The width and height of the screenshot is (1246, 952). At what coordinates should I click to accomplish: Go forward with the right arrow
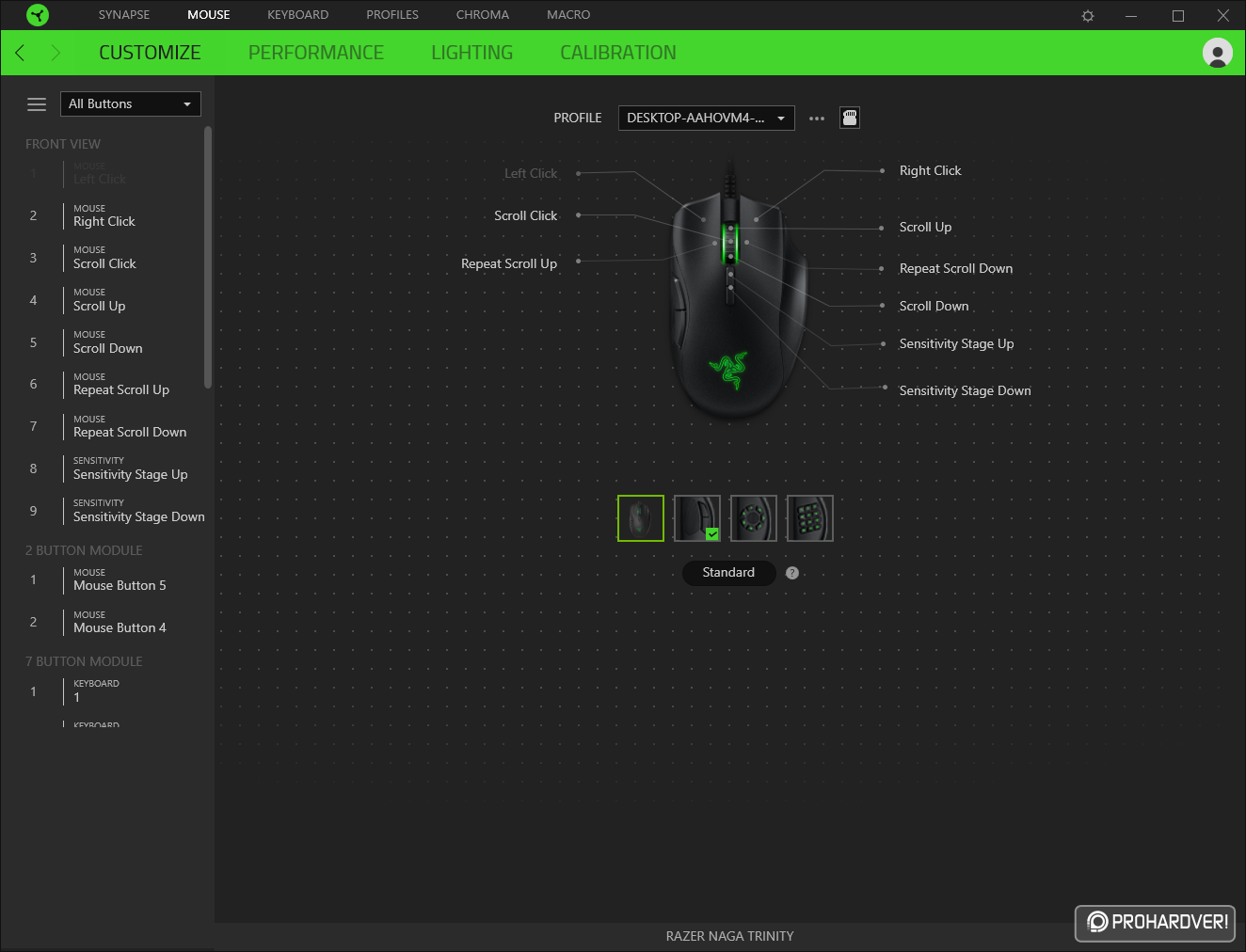(56, 53)
